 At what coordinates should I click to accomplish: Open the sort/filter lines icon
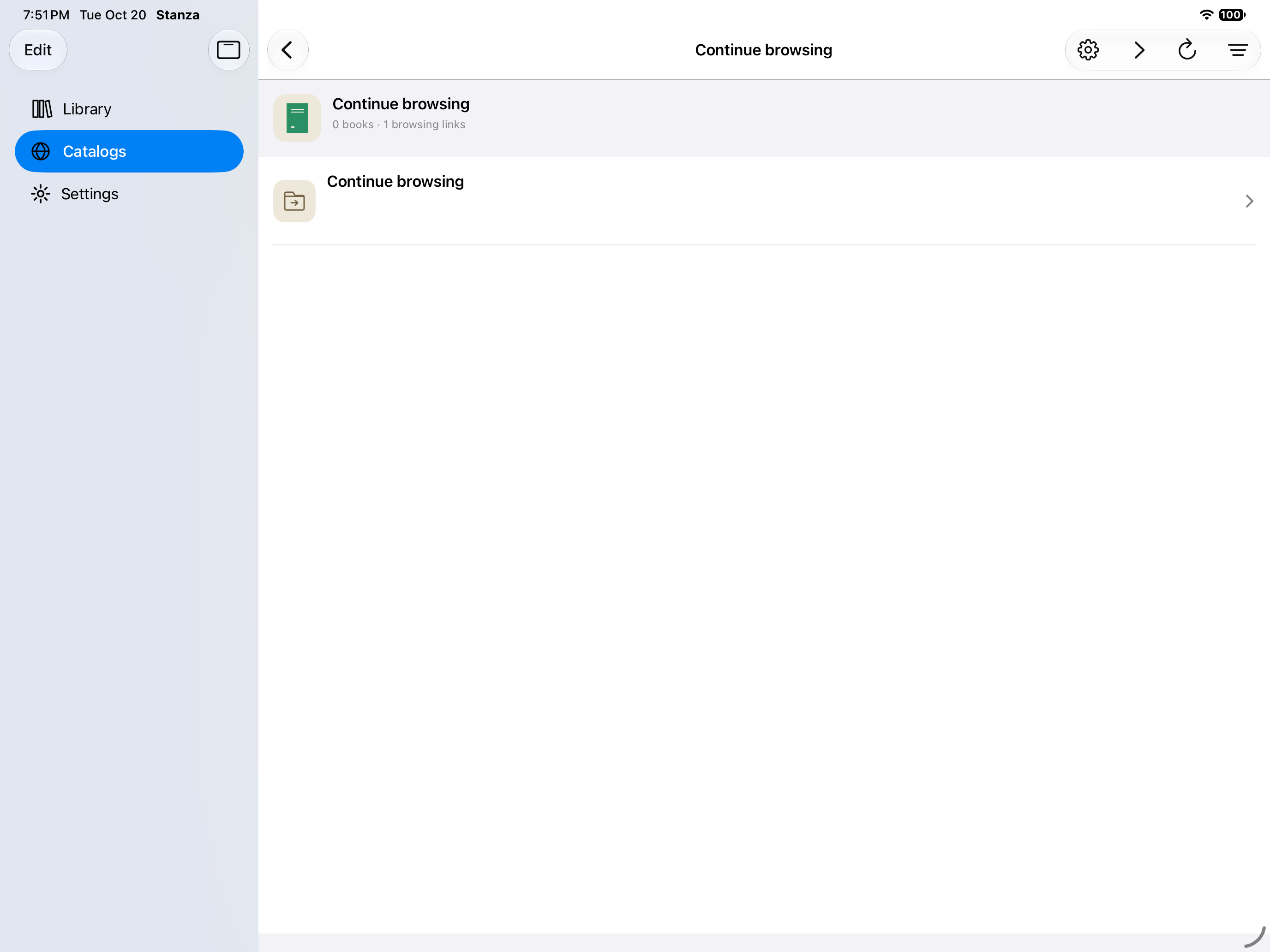[x=1237, y=50]
